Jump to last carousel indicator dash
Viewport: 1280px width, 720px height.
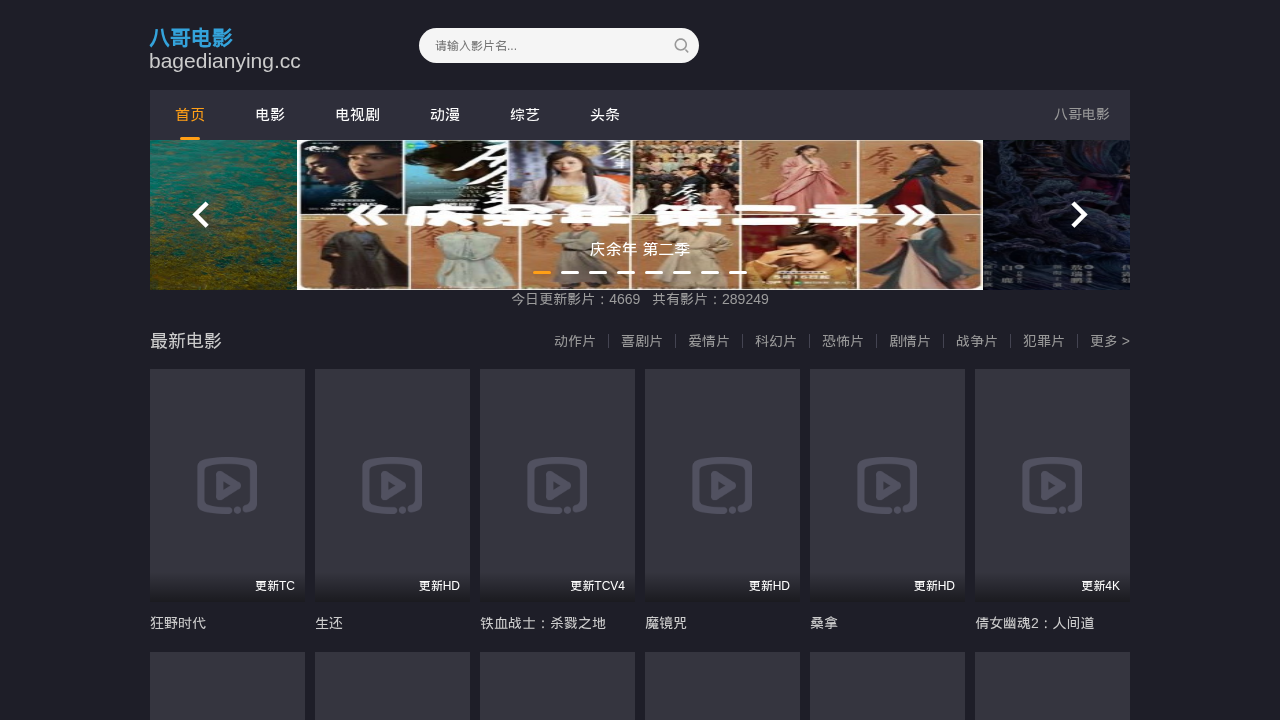pyautogui.click(x=738, y=272)
